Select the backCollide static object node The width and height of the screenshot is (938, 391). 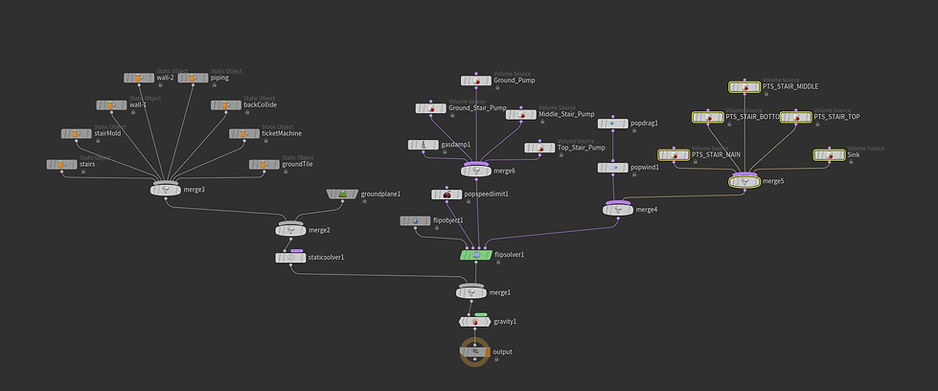(226, 105)
